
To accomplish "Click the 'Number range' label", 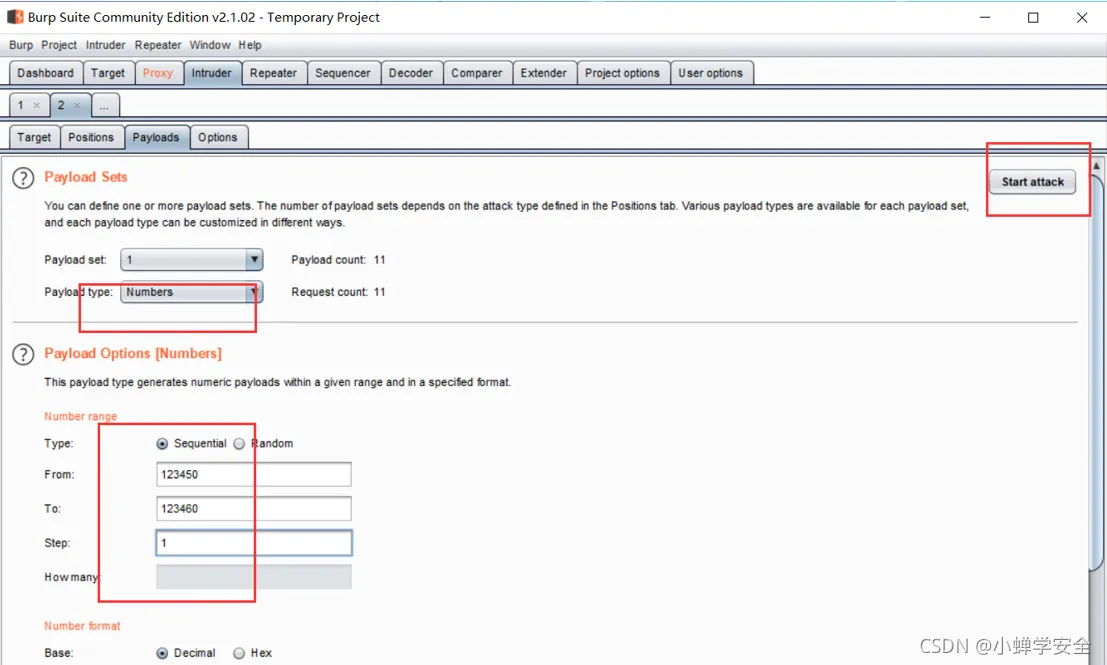I will tap(80, 417).
